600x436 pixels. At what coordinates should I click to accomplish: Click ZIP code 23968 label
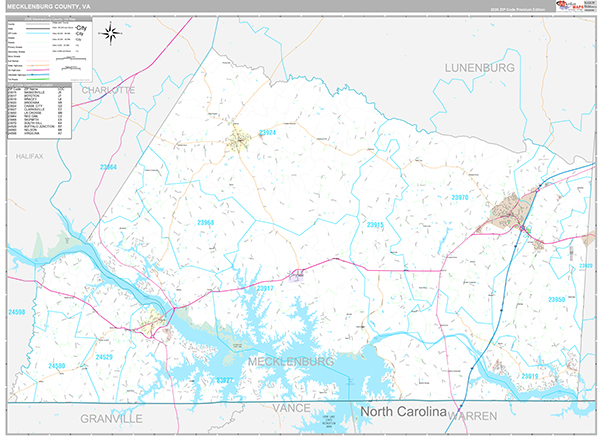[x=206, y=222]
